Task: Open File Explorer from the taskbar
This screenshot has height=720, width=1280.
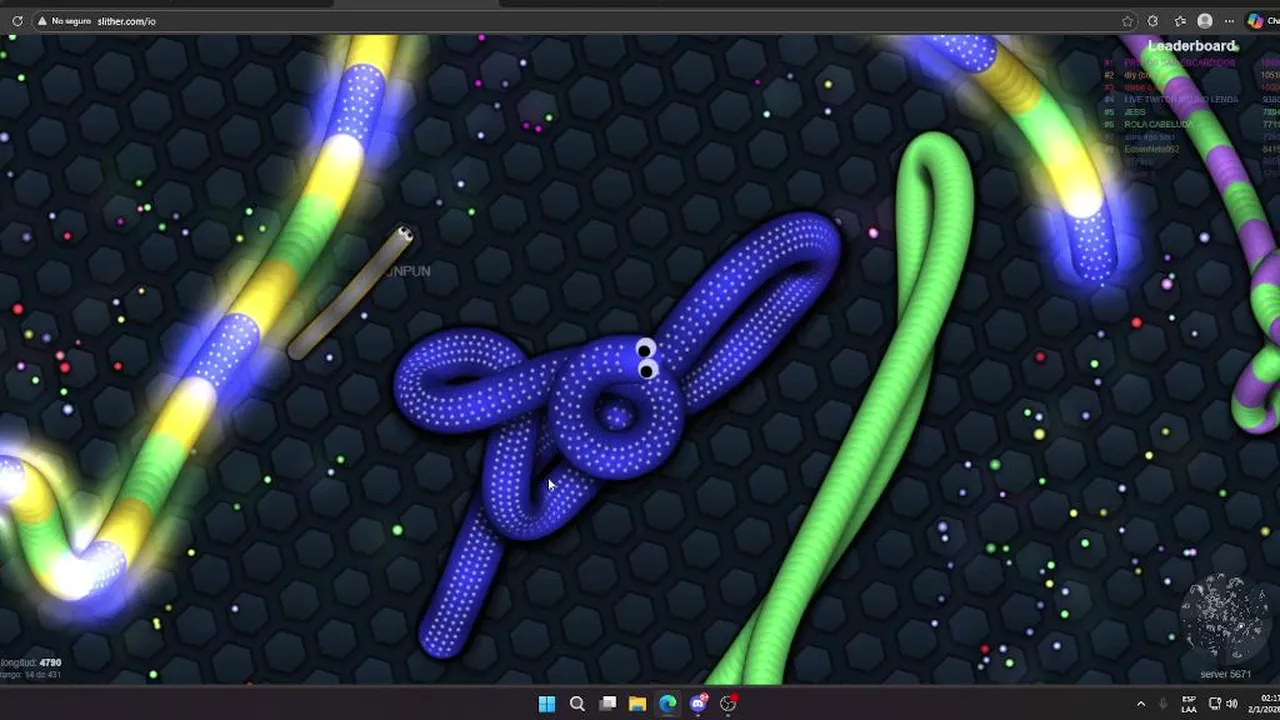Action: coord(637,704)
